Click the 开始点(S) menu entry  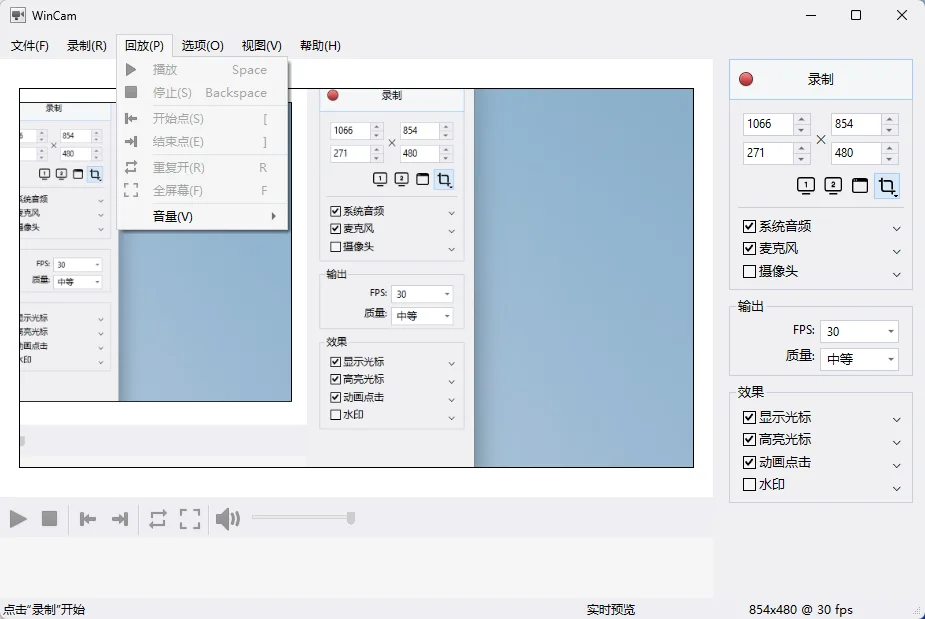pyautogui.click(x=202, y=119)
